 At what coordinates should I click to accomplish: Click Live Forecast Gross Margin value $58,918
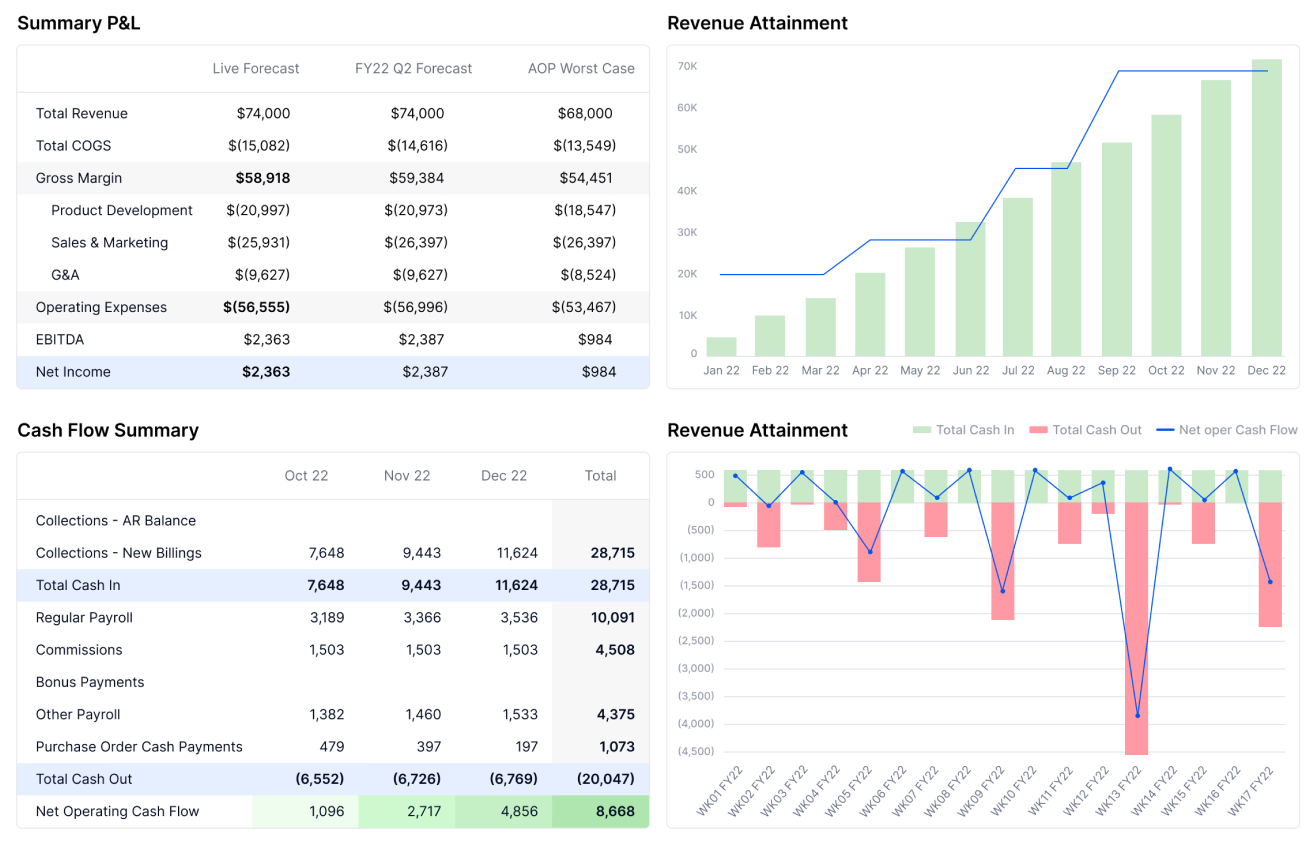coord(263,178)
